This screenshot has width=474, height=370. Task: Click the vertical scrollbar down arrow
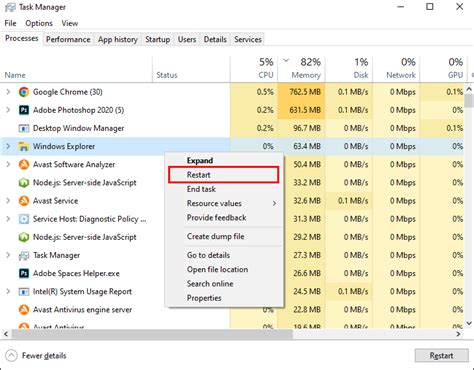[469, 323]
